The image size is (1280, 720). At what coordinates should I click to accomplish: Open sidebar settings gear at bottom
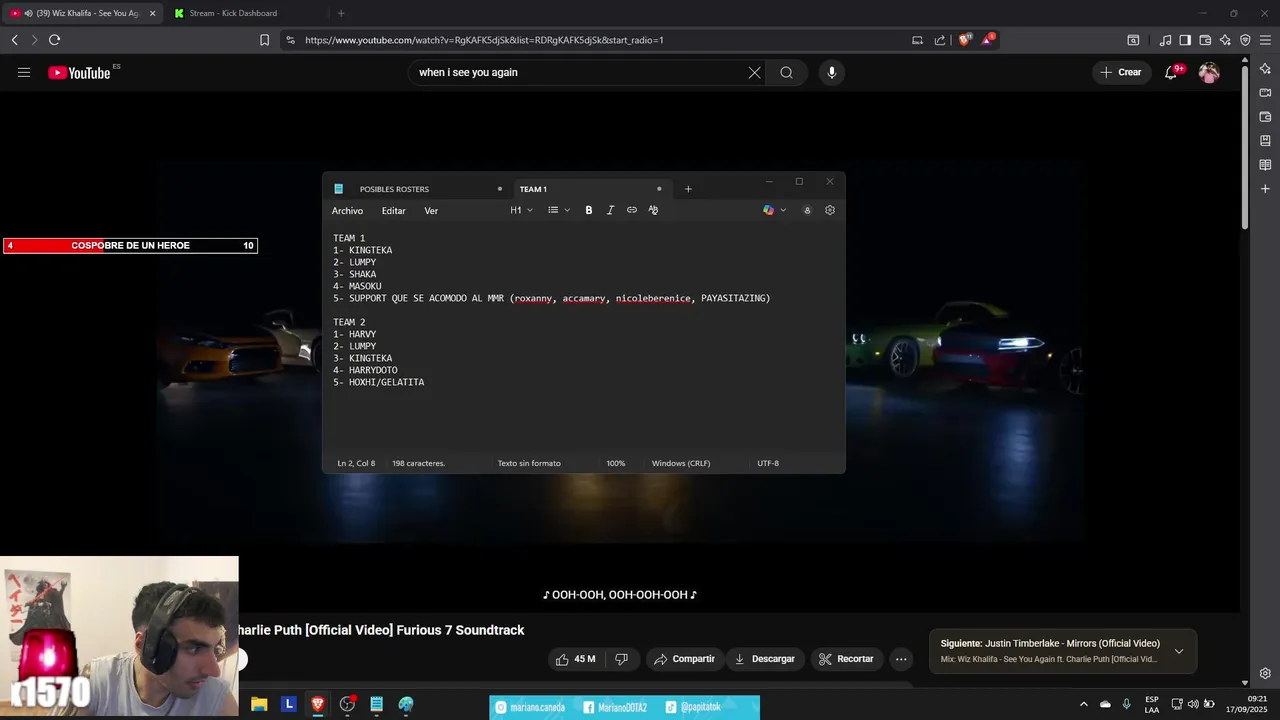pyautogui.click(x=1265, y=673)
